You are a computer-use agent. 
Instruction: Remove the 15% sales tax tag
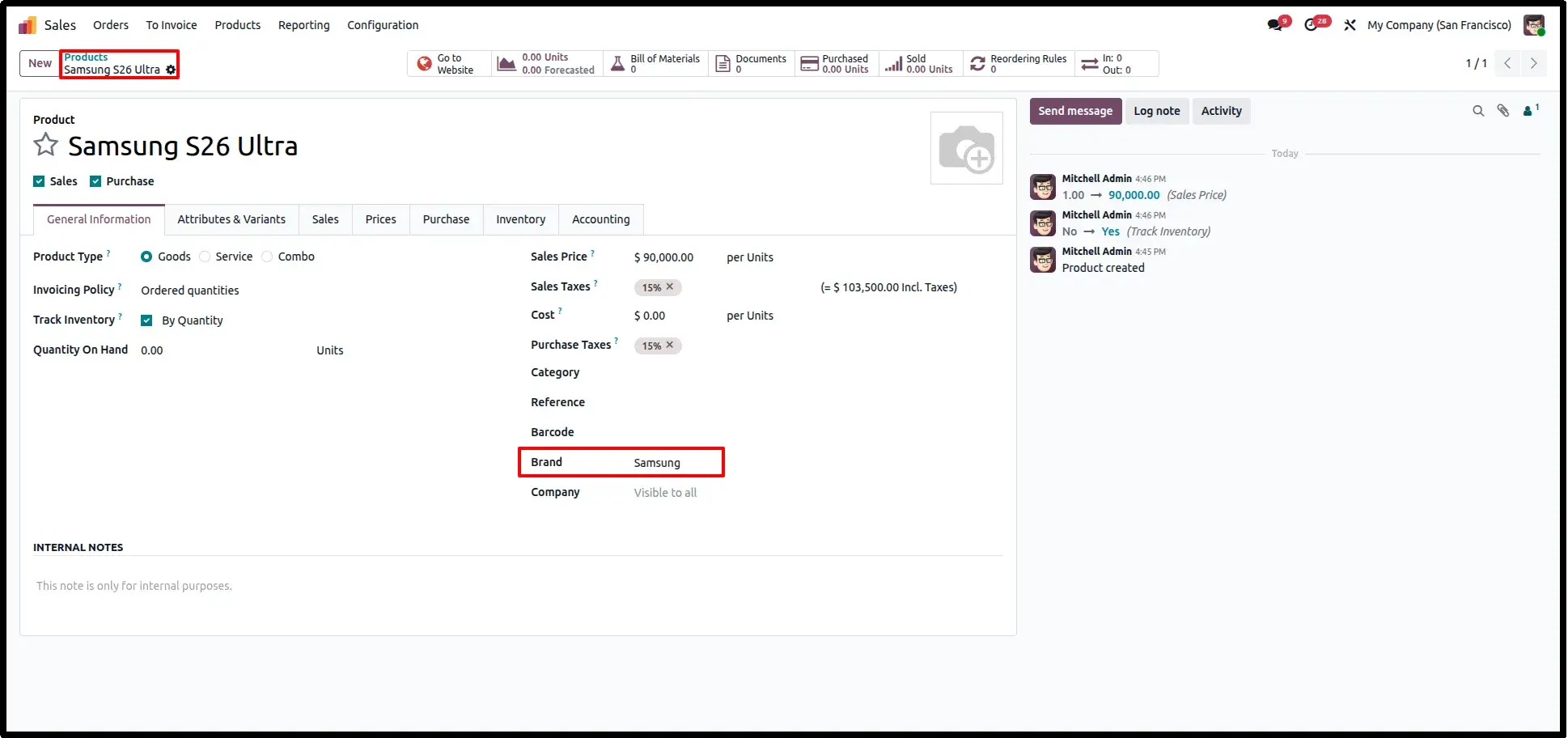[x=670, y=286]
